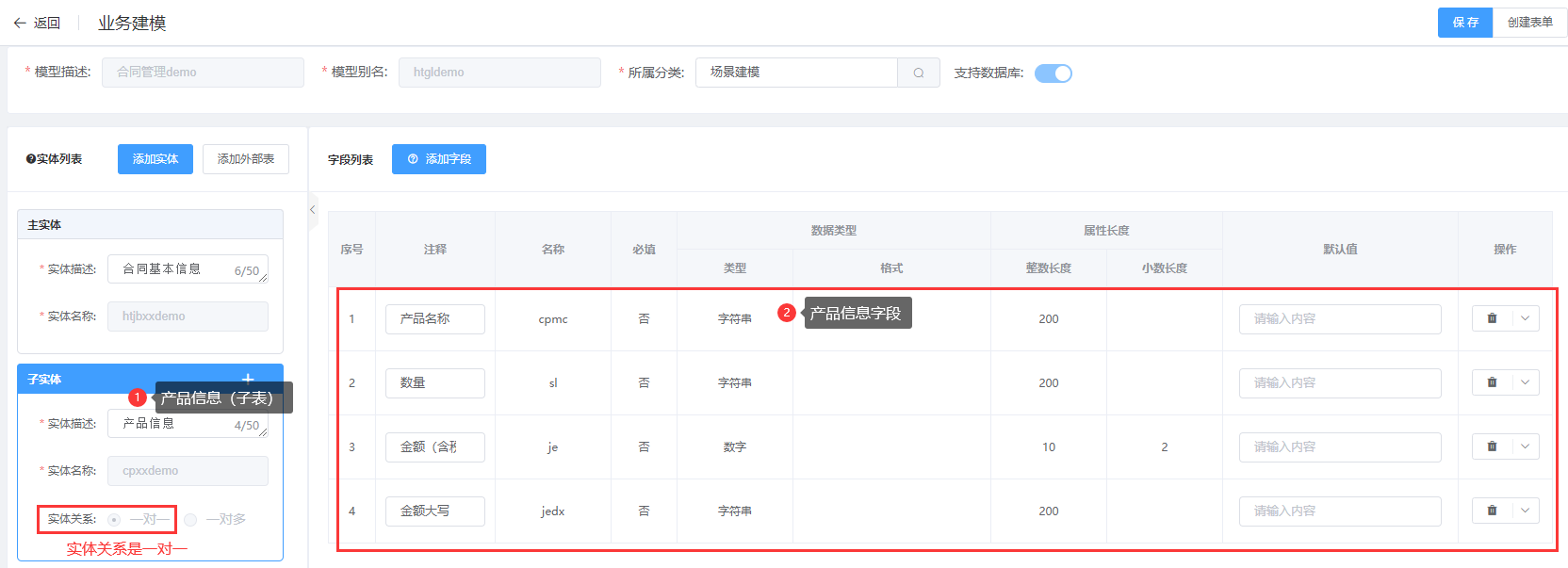This screenshot has height=568, width=1568.
Task: Click the back arrow icon
Action: (x=20, y=23)
